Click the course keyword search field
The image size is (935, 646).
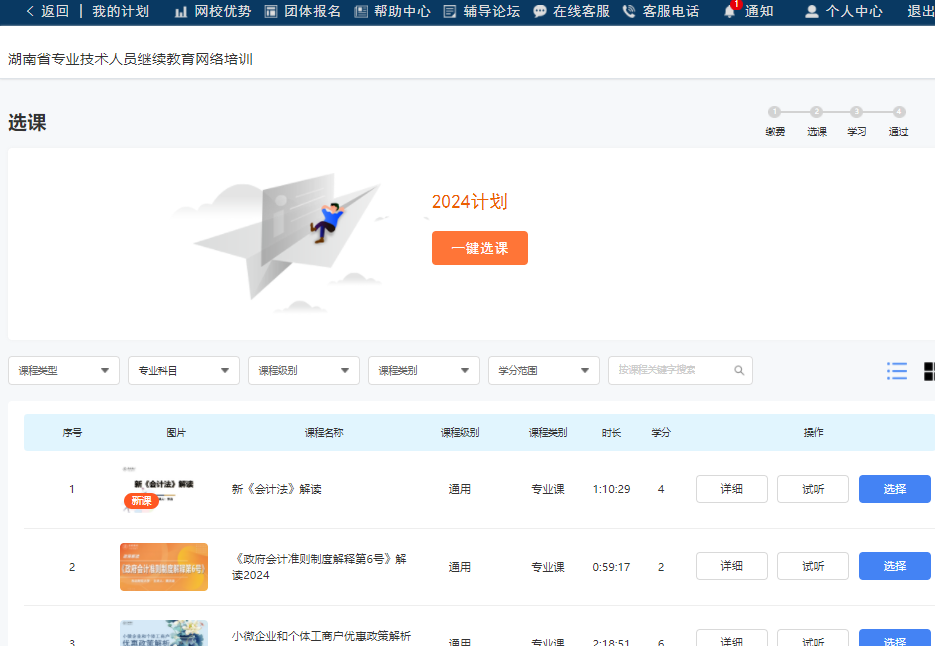click(x=670, y=370)
